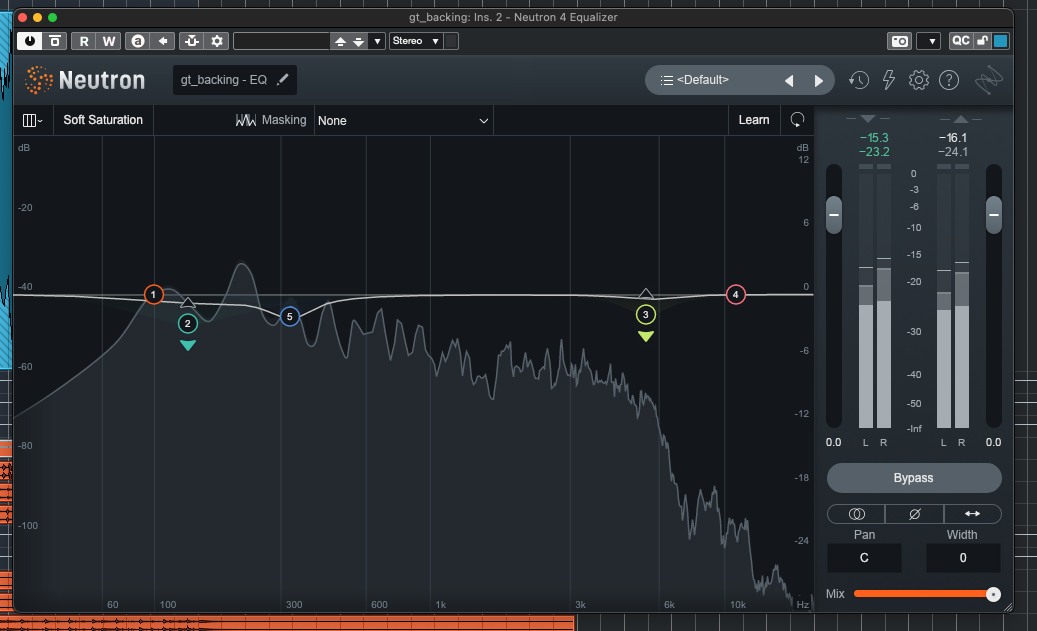Click white triangle handle above band 2
Viewport: 1037px width, 631px height.
click(188, 302)
